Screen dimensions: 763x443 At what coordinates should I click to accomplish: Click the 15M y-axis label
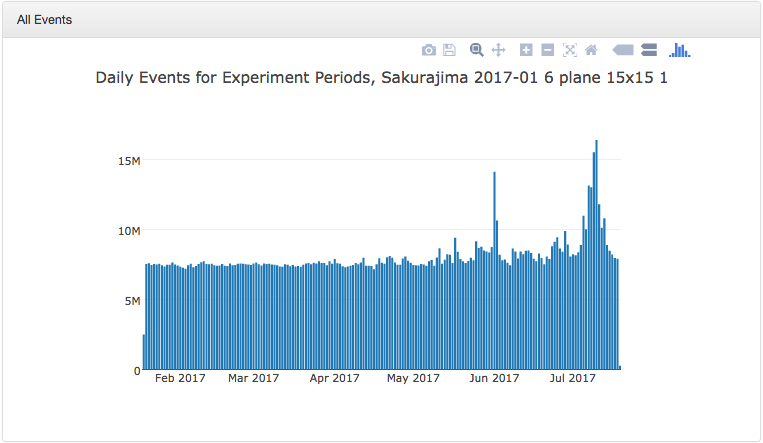click(128, 161)
